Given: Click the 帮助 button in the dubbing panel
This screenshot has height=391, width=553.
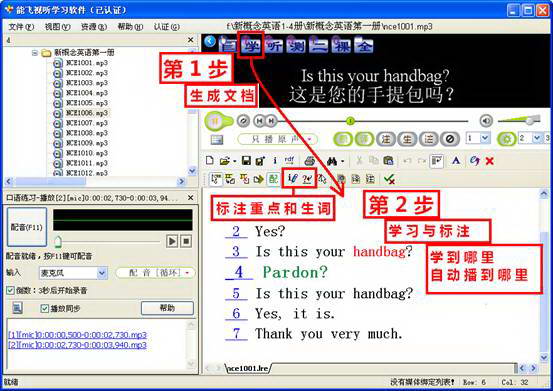Looking at the screenshot, I should click(167, 308).
